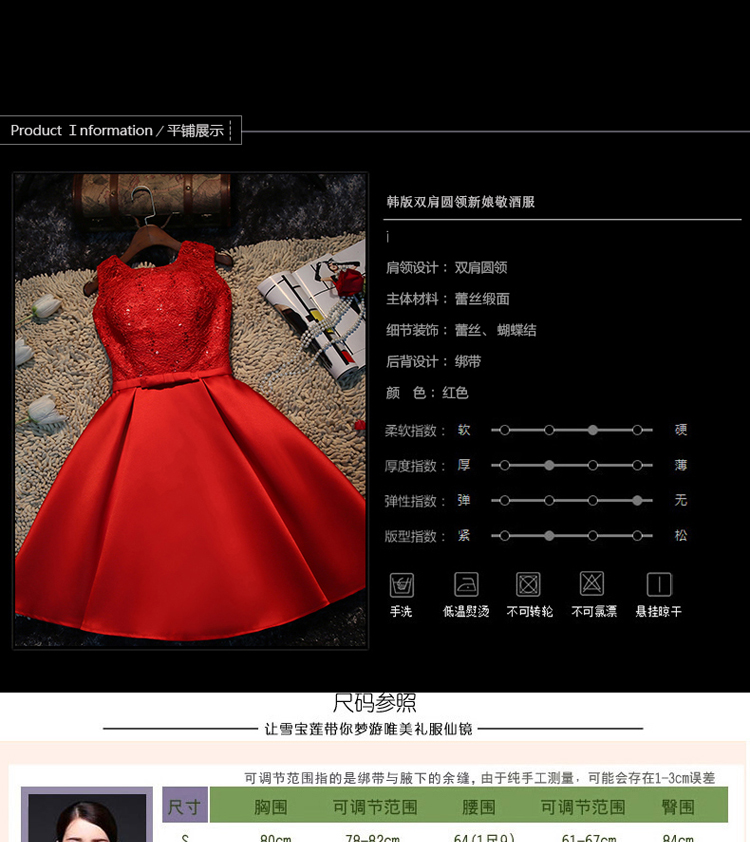Click the filled marker on thickness (厚度指数) scale

(549, 466)
